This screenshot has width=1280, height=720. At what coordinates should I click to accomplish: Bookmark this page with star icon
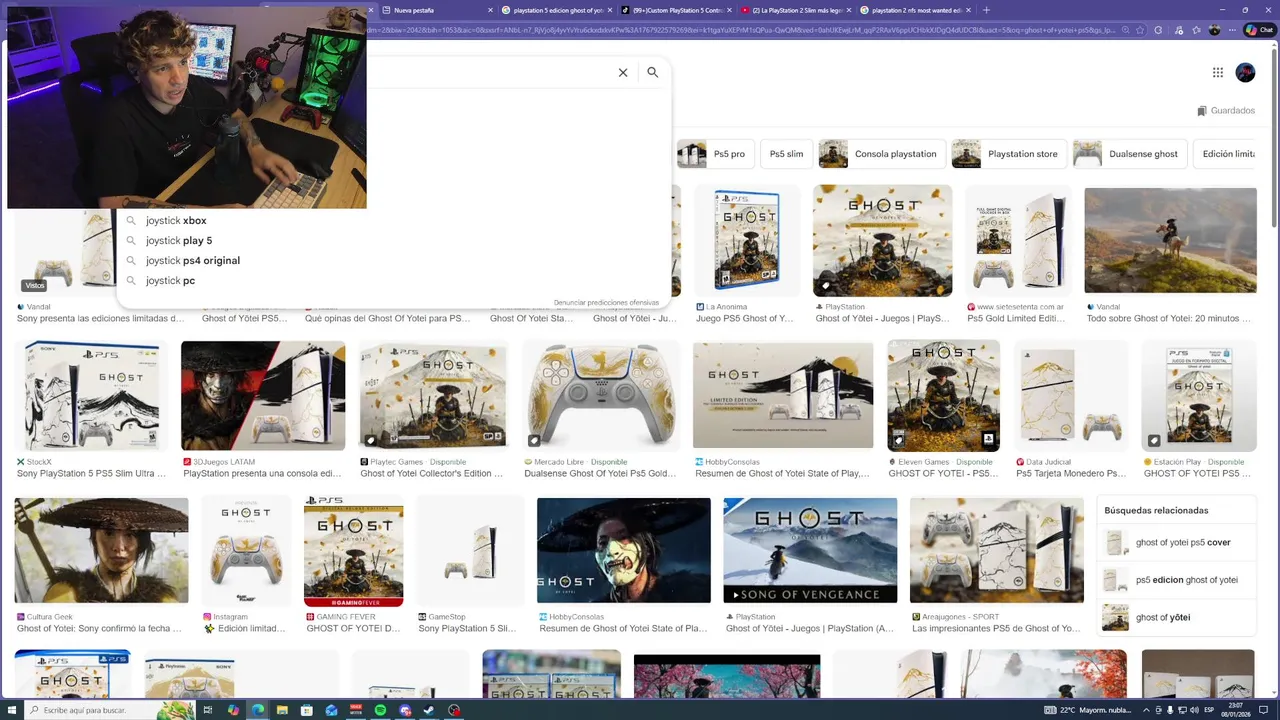coord(1140,30)
